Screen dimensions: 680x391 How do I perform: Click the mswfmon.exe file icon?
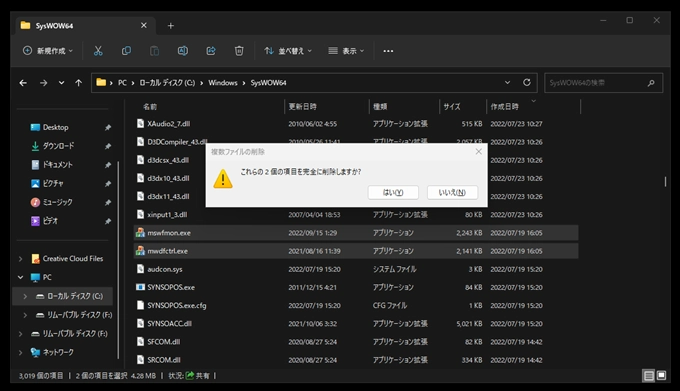pos(140,233)
